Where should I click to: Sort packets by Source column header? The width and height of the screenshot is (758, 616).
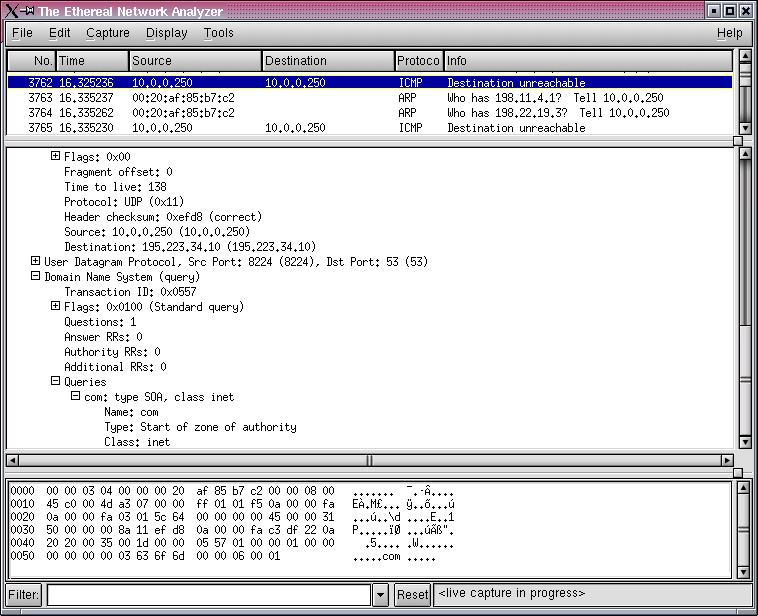pyautogui.click(x=195, y=61)
